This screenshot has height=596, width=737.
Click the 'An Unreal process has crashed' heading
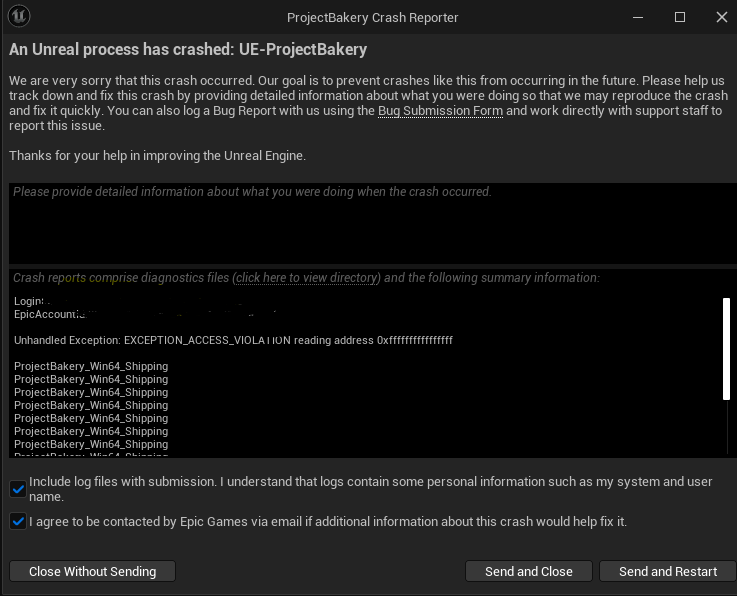(188, 49)
